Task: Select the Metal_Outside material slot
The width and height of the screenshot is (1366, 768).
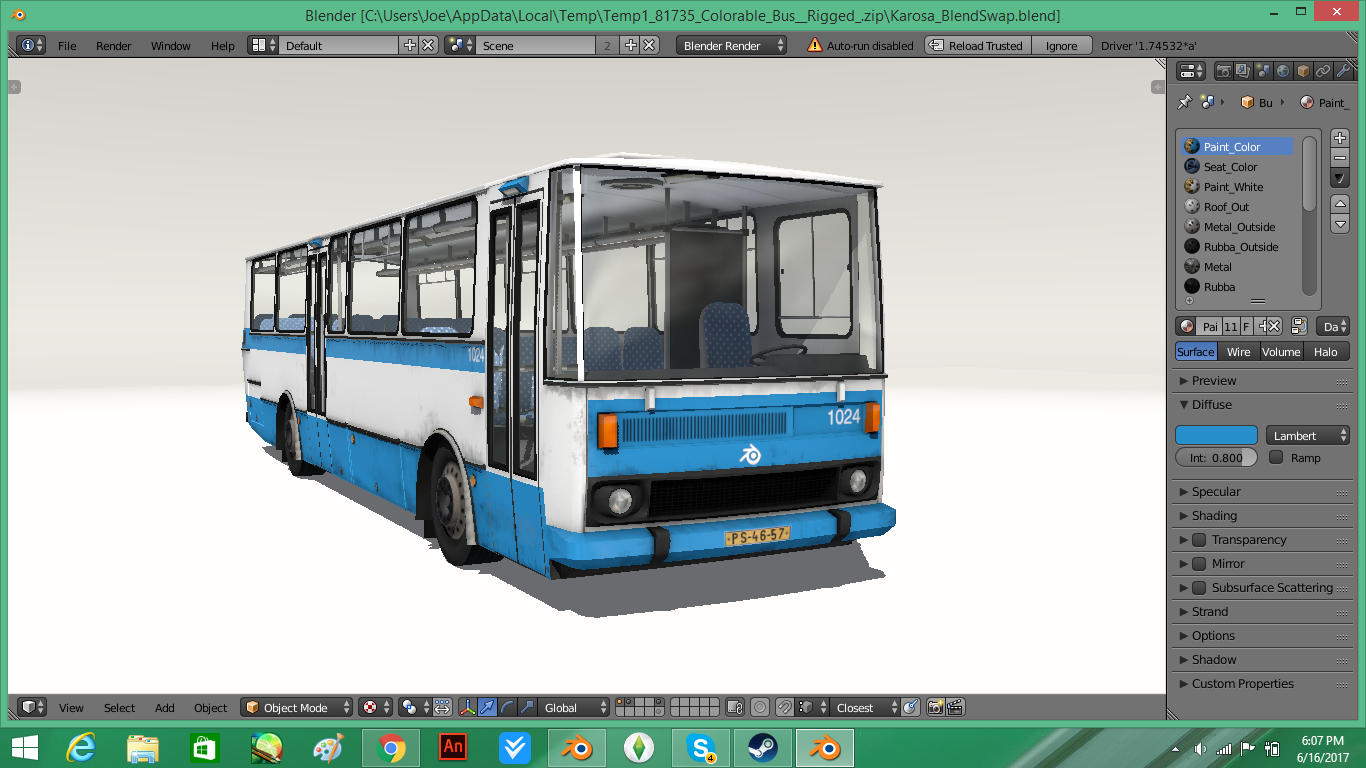Action: click(1238, 227)
